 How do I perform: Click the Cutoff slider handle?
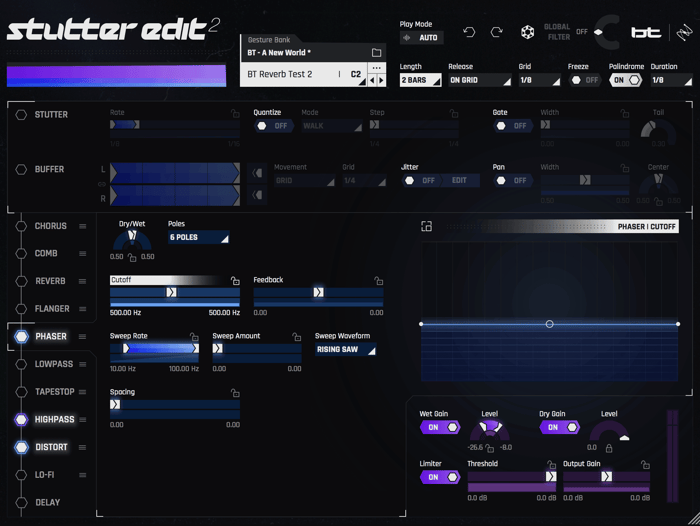[x=171, y=292]
